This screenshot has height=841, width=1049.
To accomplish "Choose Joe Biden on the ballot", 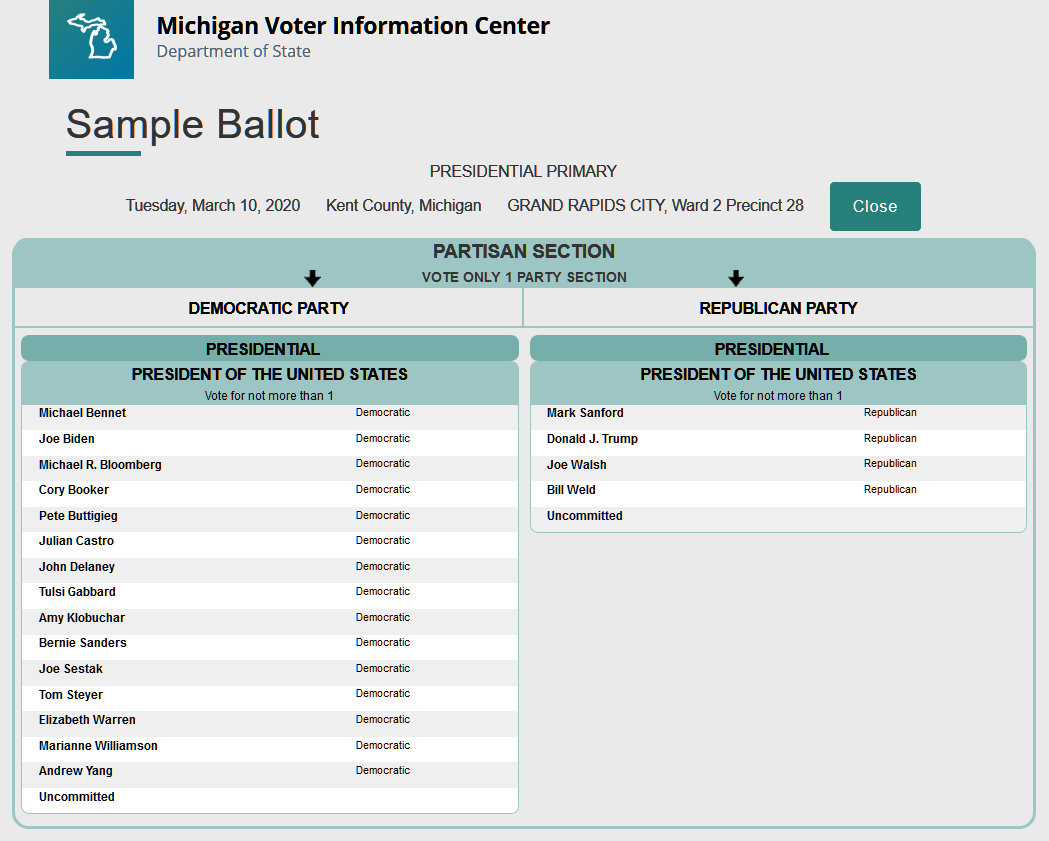I will point(67,439).
